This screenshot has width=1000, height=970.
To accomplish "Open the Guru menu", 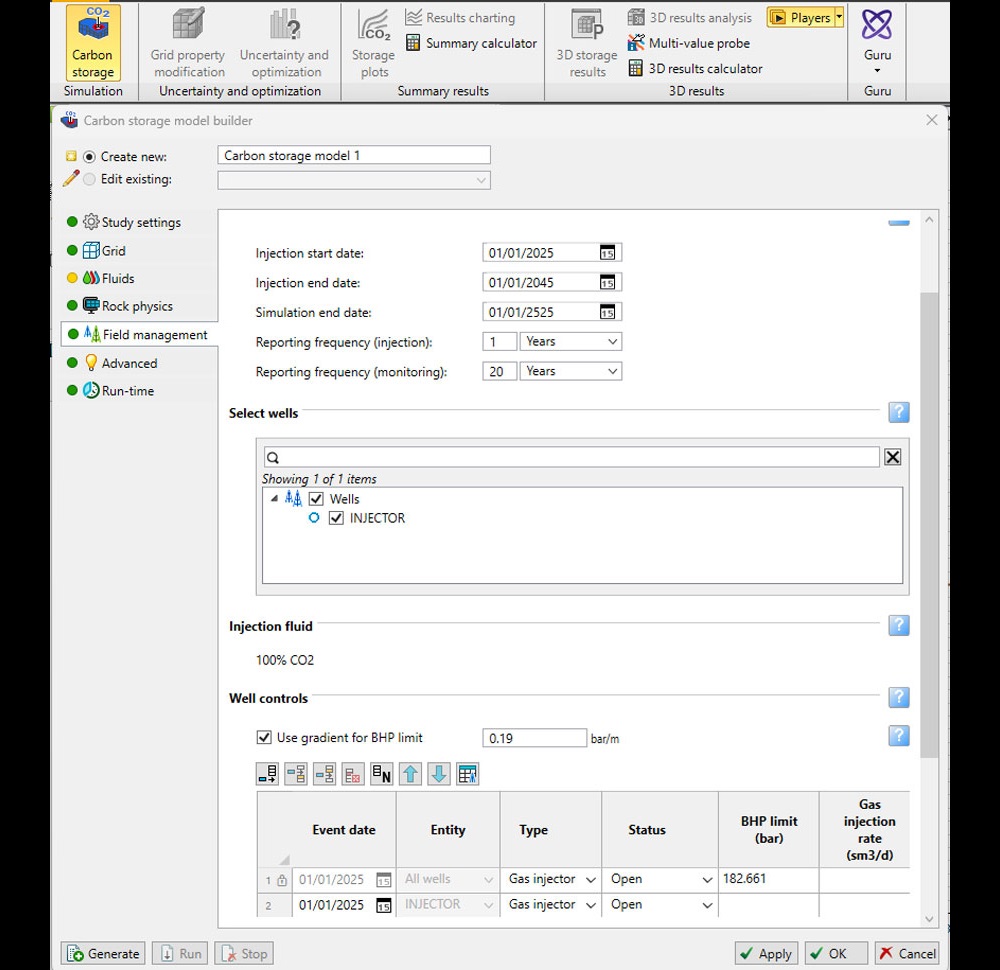I will (877, 41).
